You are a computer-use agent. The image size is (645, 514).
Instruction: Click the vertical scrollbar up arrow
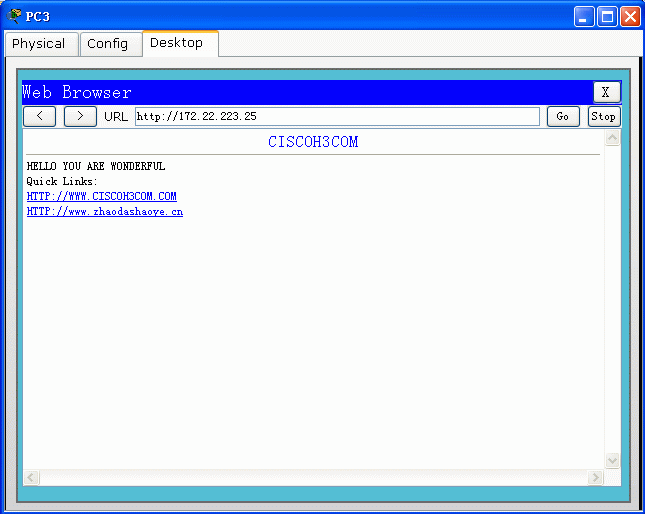coord(613,138)
